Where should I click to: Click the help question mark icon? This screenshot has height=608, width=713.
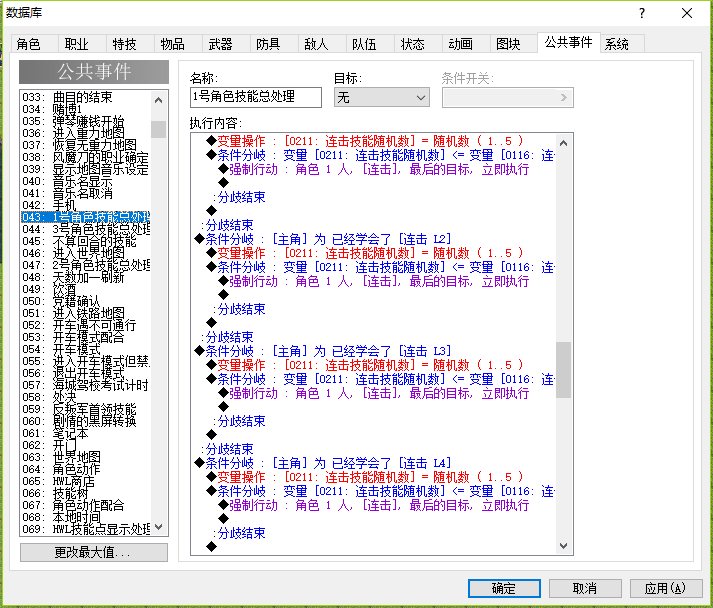coord(642,13)
